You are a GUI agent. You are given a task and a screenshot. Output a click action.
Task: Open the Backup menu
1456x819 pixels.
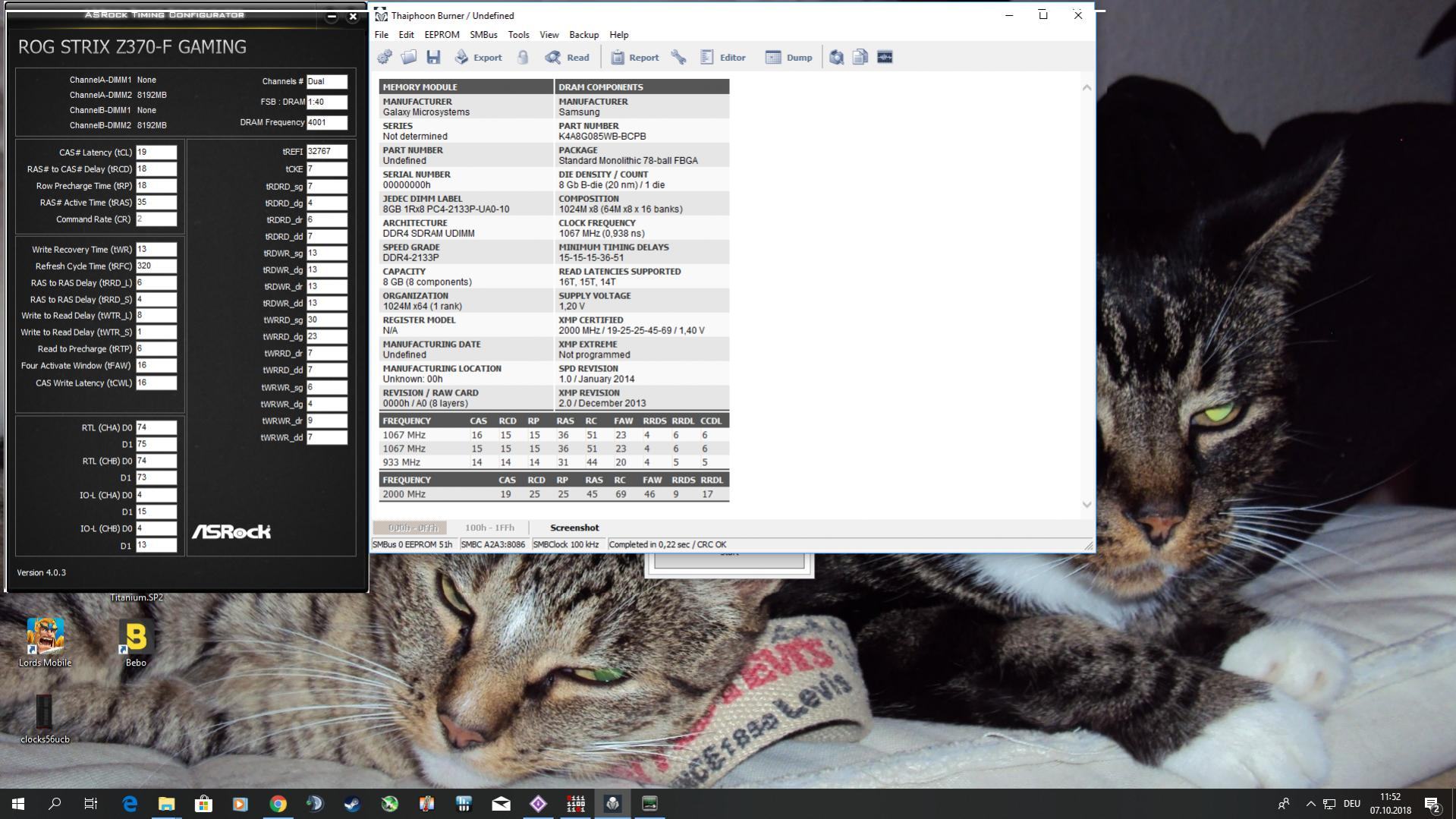583,35
